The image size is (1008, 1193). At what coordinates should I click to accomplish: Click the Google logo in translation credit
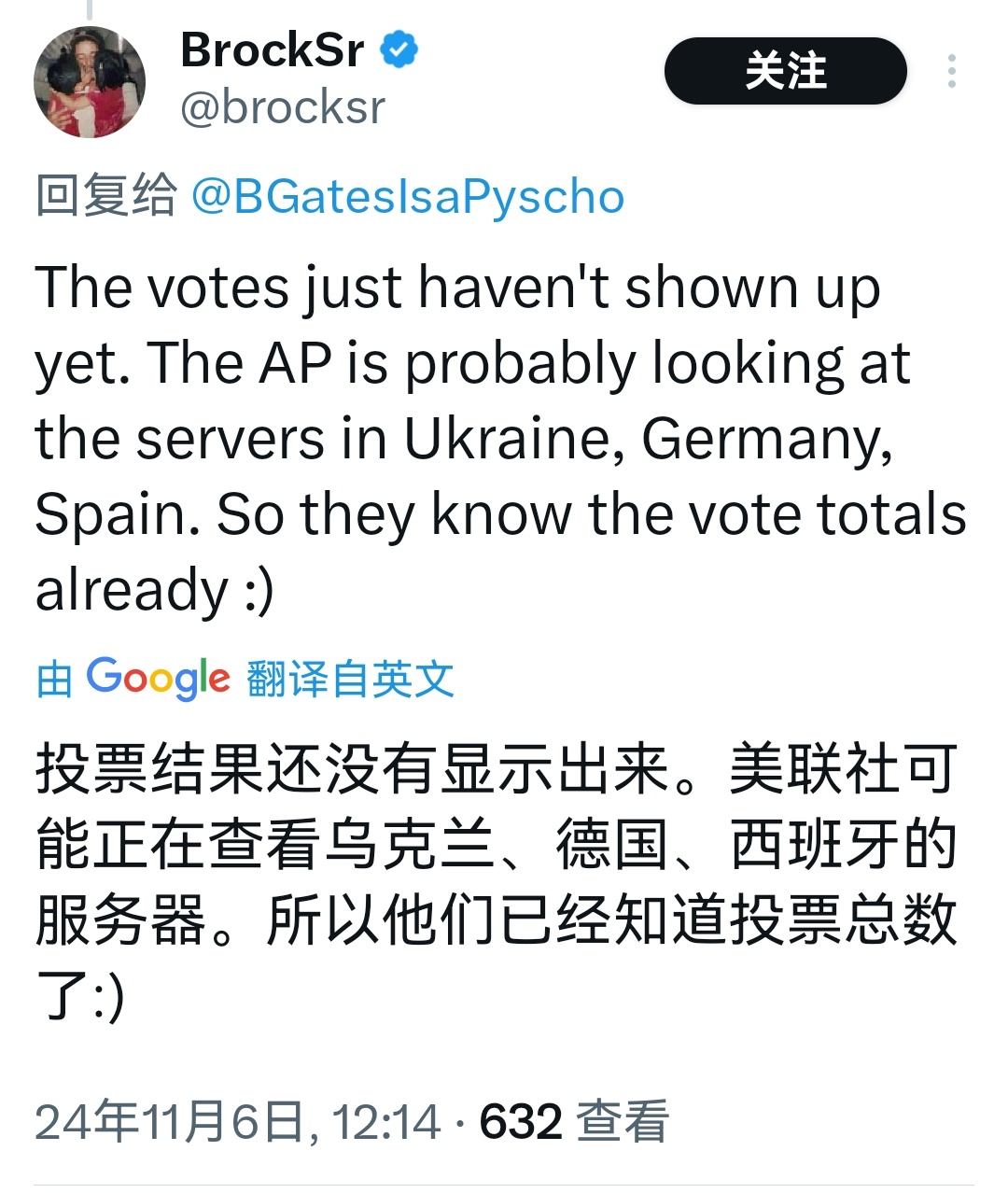click(158, 678)
